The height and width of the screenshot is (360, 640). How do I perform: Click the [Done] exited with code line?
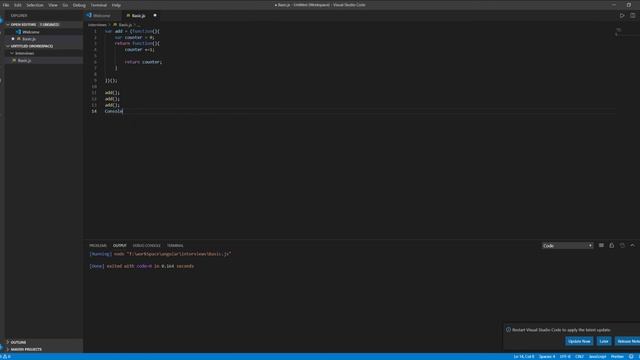[x=142, y=266]
